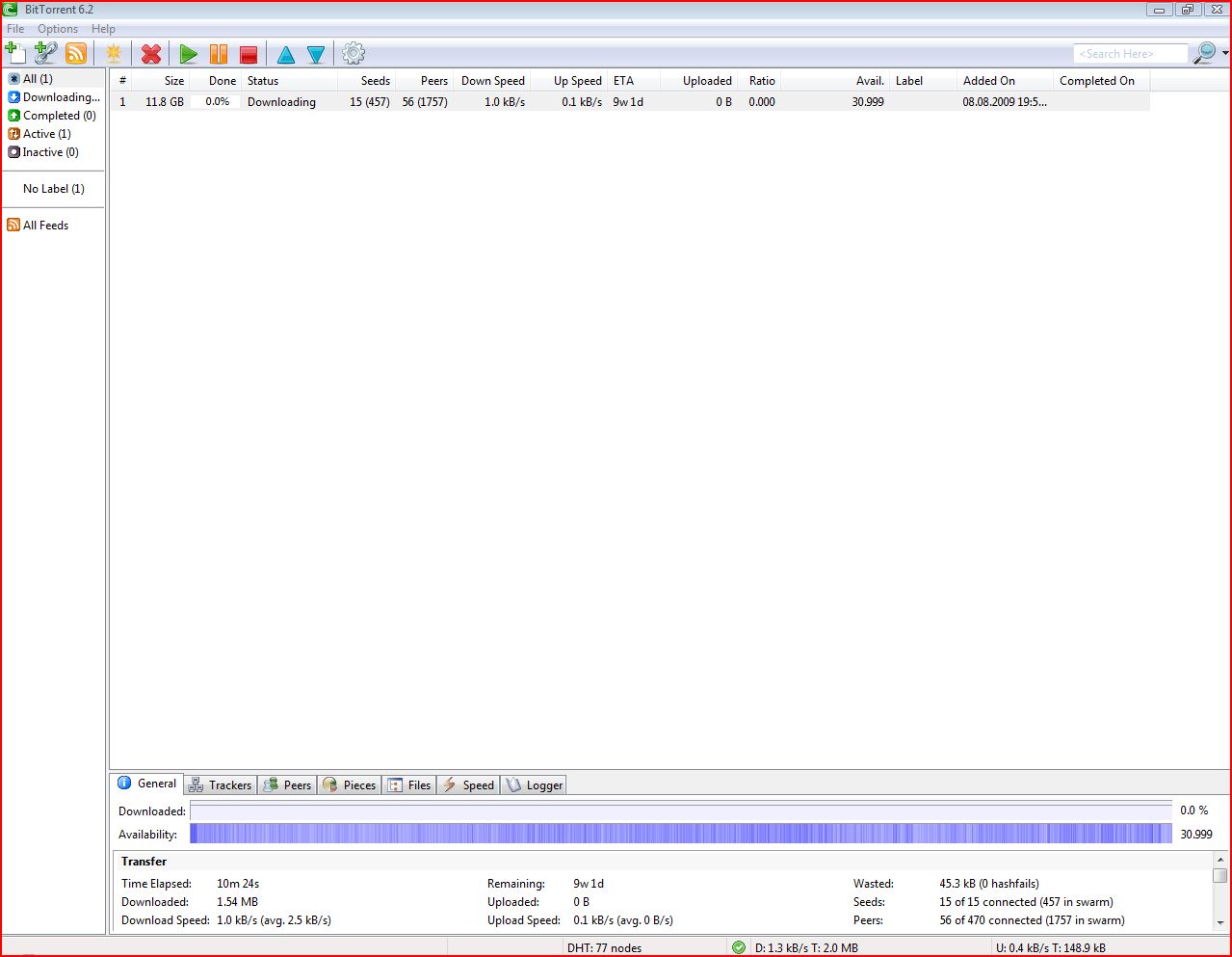Image resolution: width=1232 pixels, height=957 pixels.
Task: Sort by Uploaded column header
Action: pyautogui.click(x=698, y=81)
